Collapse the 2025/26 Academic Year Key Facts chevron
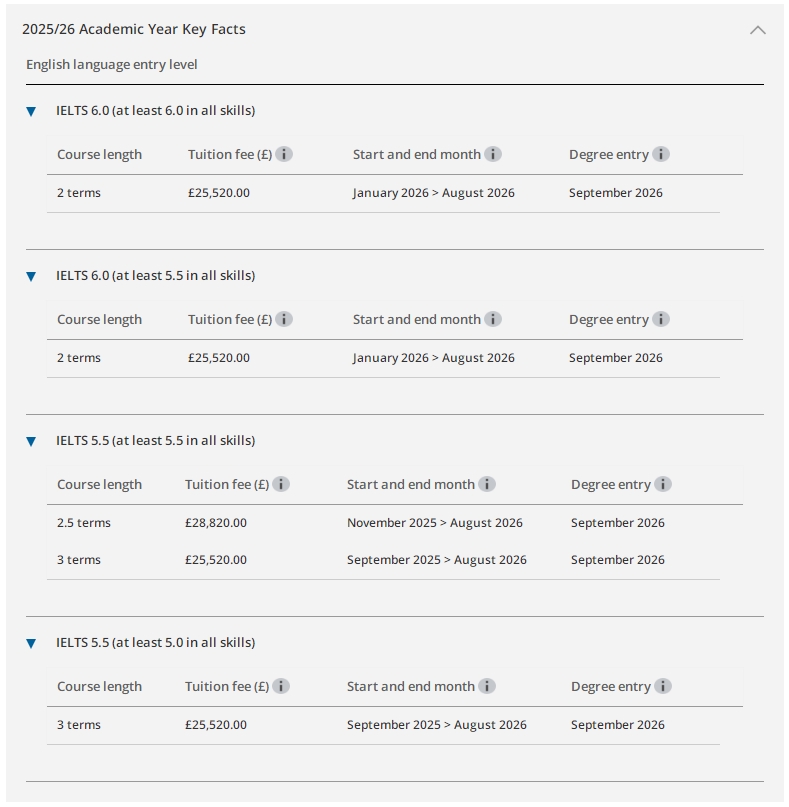The height and width of the screenshot is (807, 789). (758, 30)
